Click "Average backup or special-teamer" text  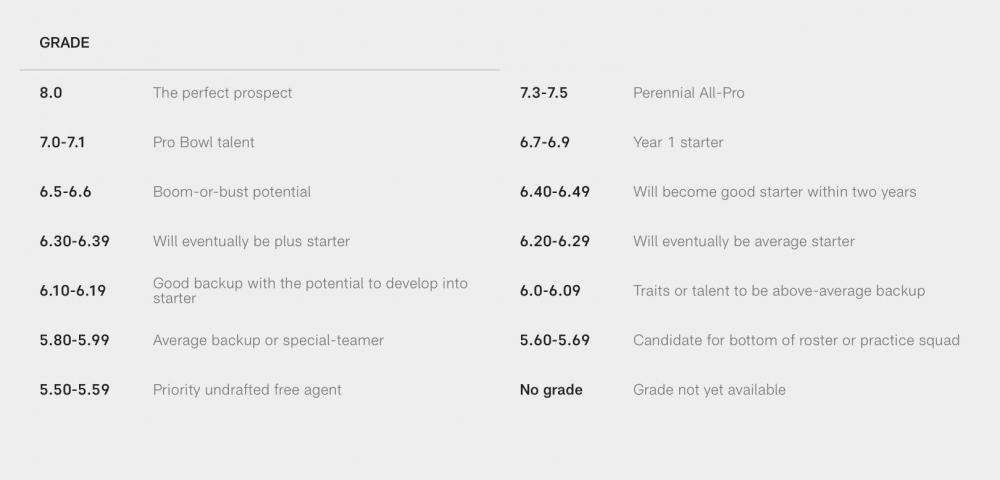[268, 340]
